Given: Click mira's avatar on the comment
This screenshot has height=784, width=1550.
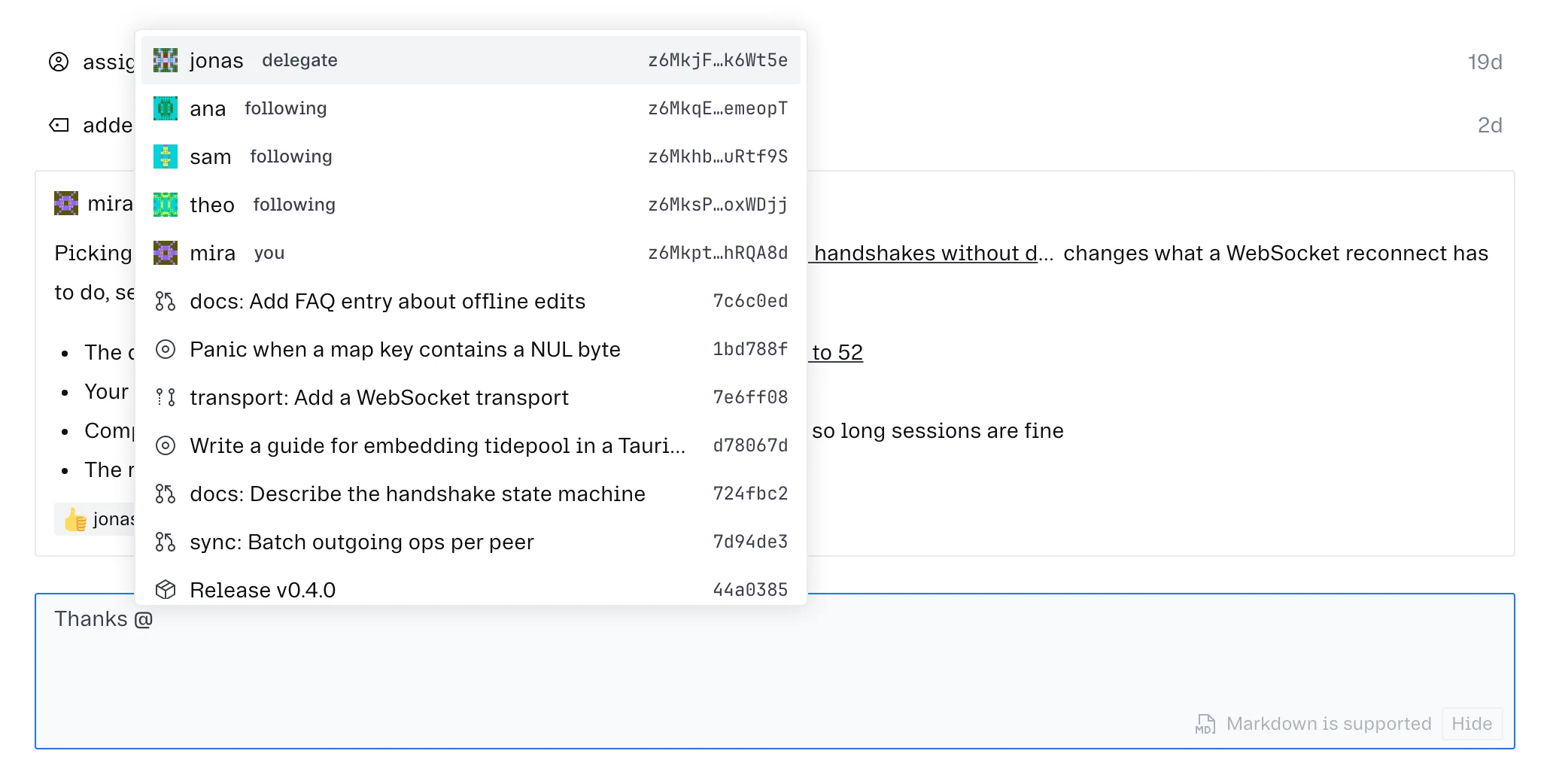Looking at the screenshot, I should (66, 203).
